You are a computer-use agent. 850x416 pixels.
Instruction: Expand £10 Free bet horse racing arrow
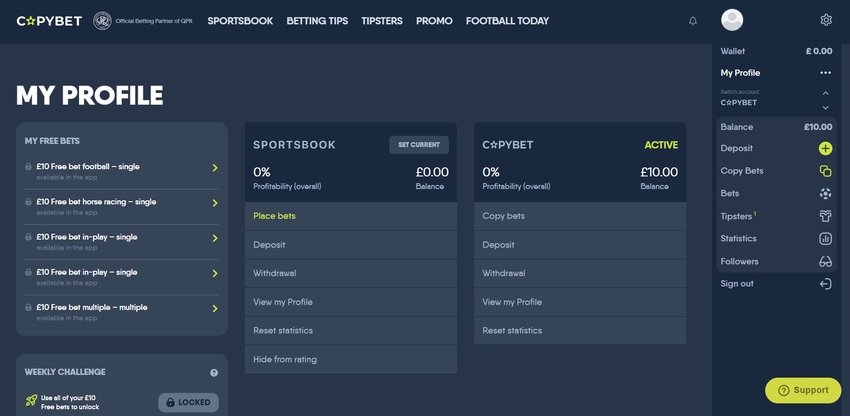pos(215,203)
